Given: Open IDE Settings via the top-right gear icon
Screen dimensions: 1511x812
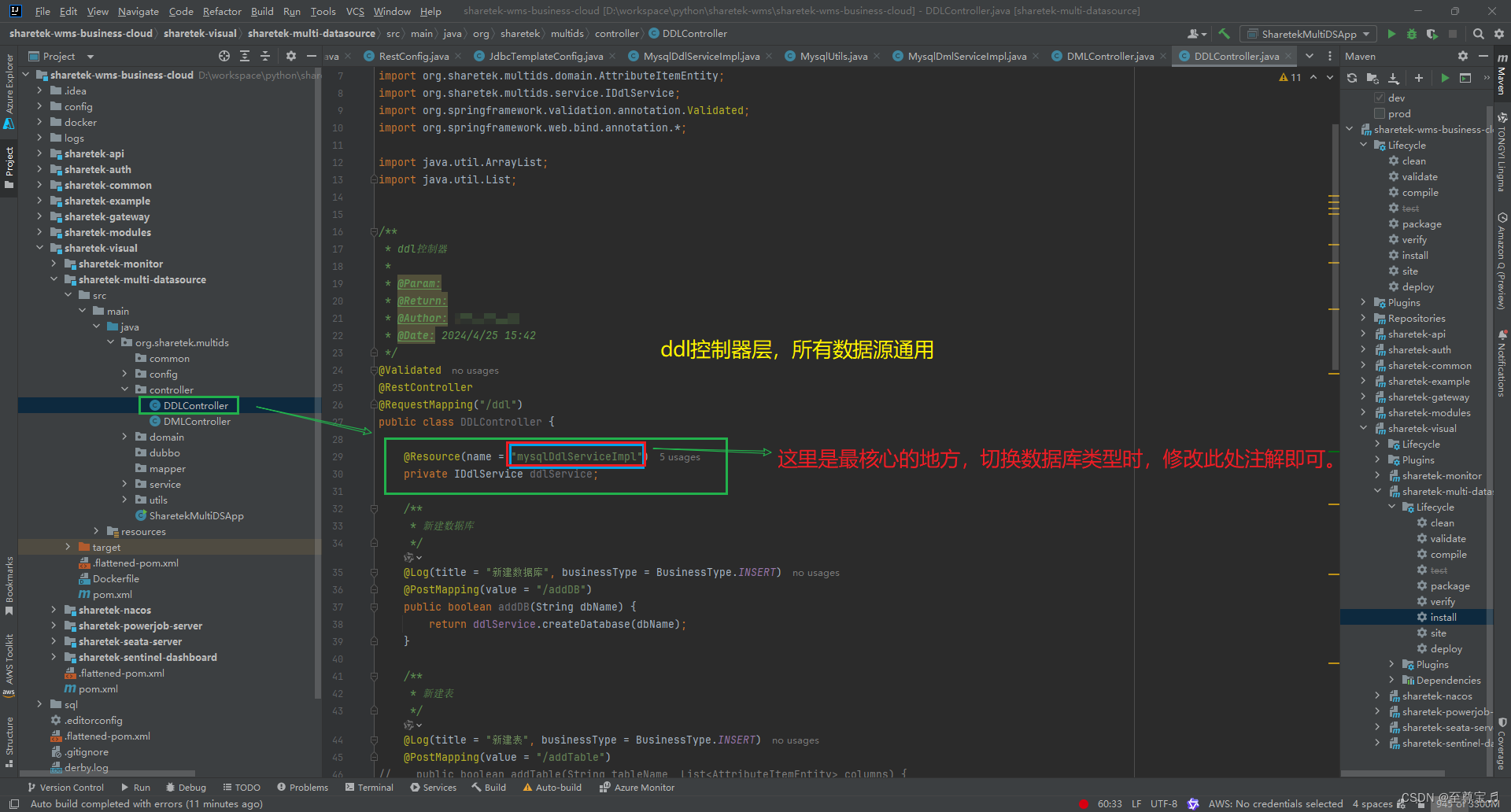Looking at the screenshot, I should click(x=1499, y=34).
